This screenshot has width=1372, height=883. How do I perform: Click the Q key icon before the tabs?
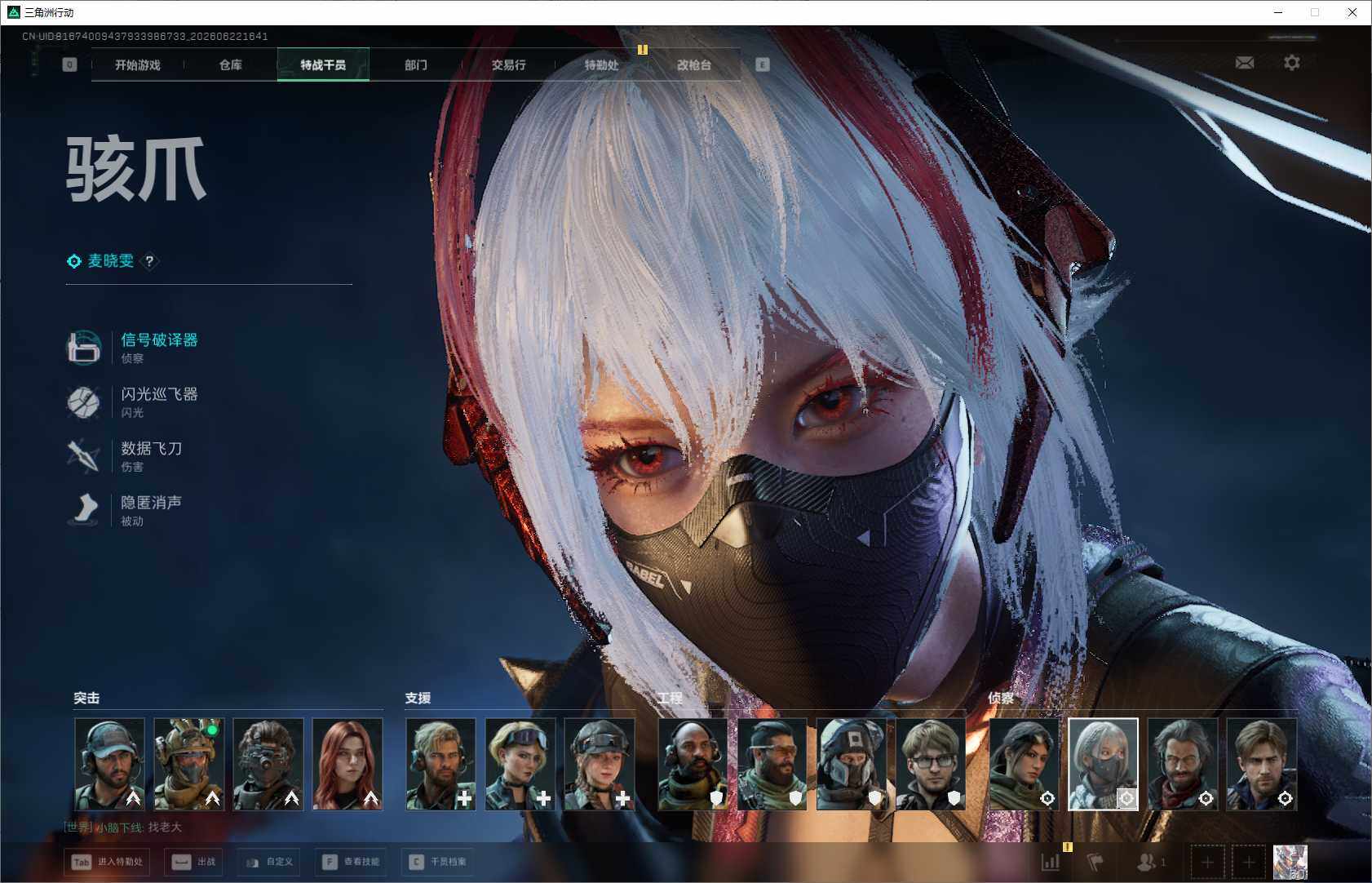point(69,64)
